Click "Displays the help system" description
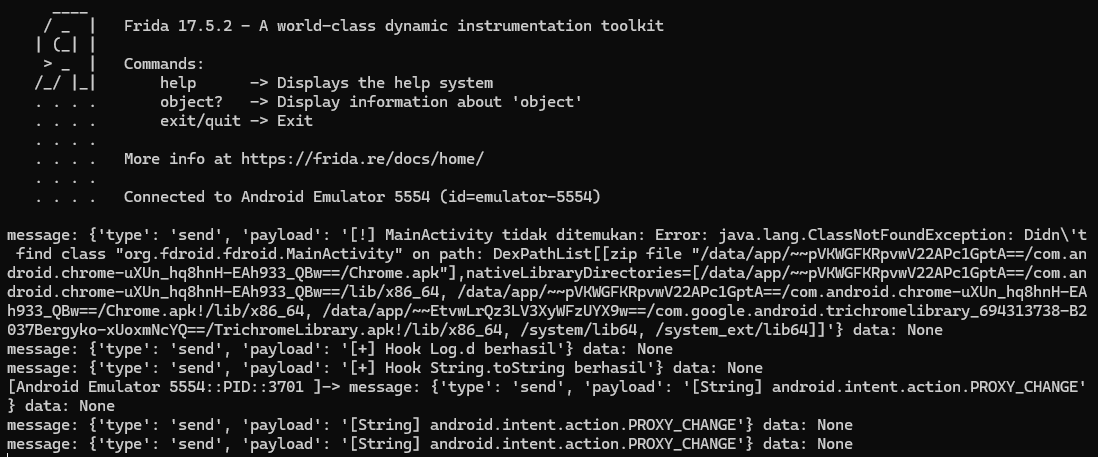 [x=385, y=83]
